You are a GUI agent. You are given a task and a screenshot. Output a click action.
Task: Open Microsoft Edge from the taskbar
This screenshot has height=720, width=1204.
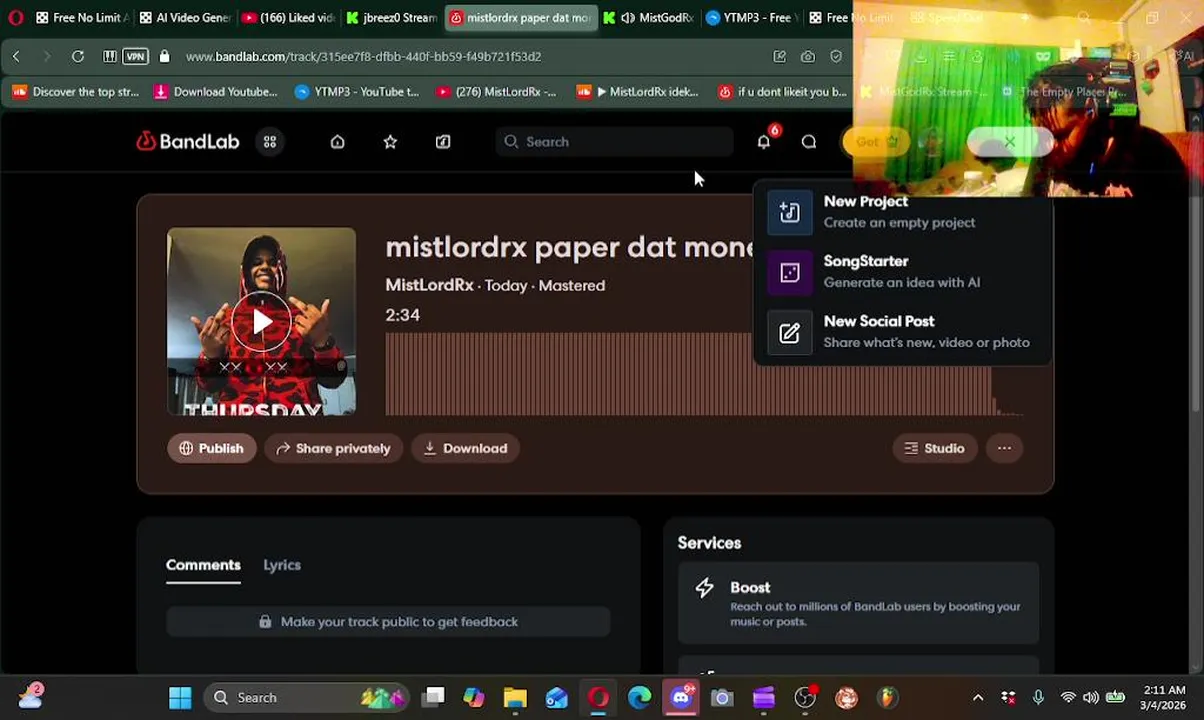tap(640, 698)
